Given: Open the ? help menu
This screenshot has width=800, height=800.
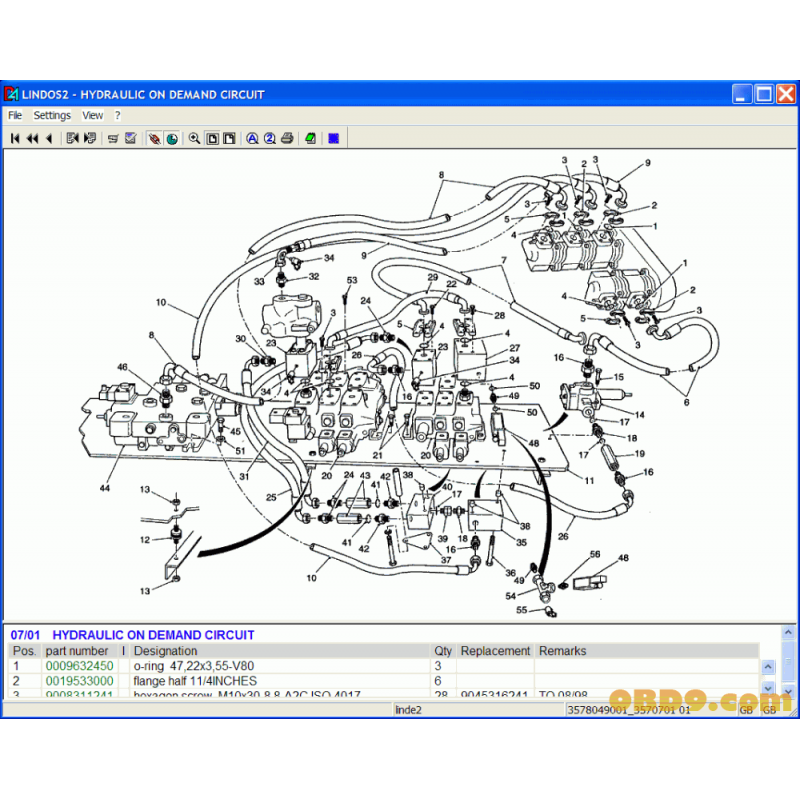Looking at the screenshot, I should click(x=117, y=115).
